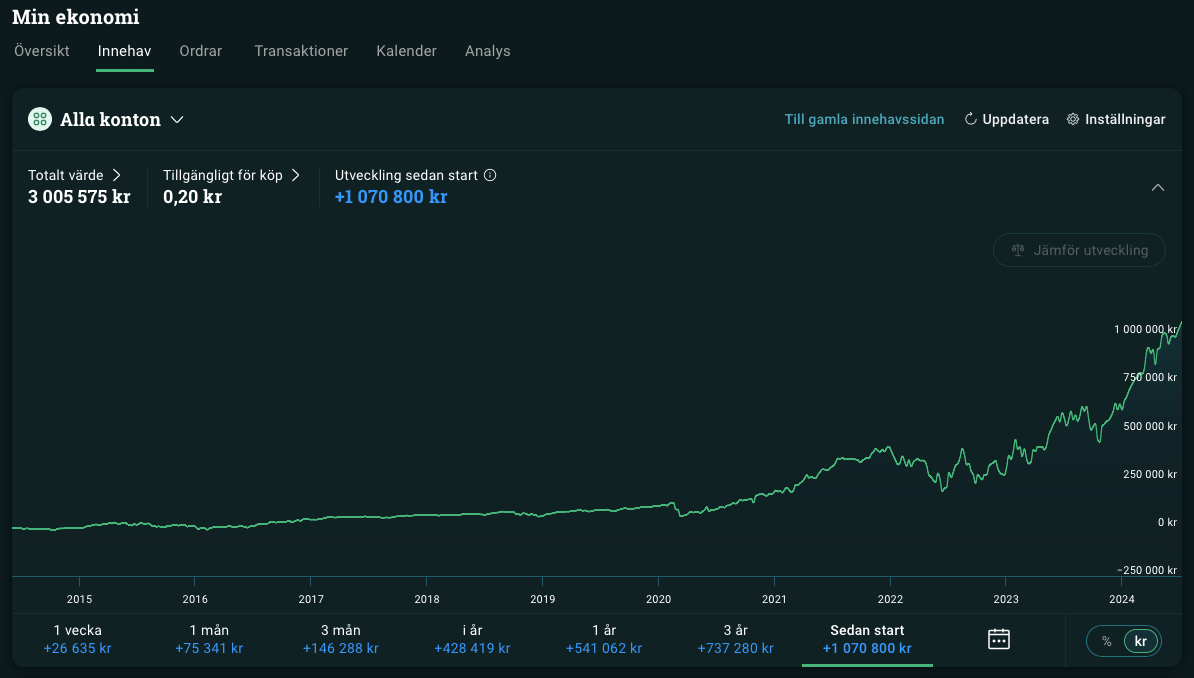The height and width of the screenshot is (678, 1194).
Task: Select the 3 år period option
Action: 735,639
